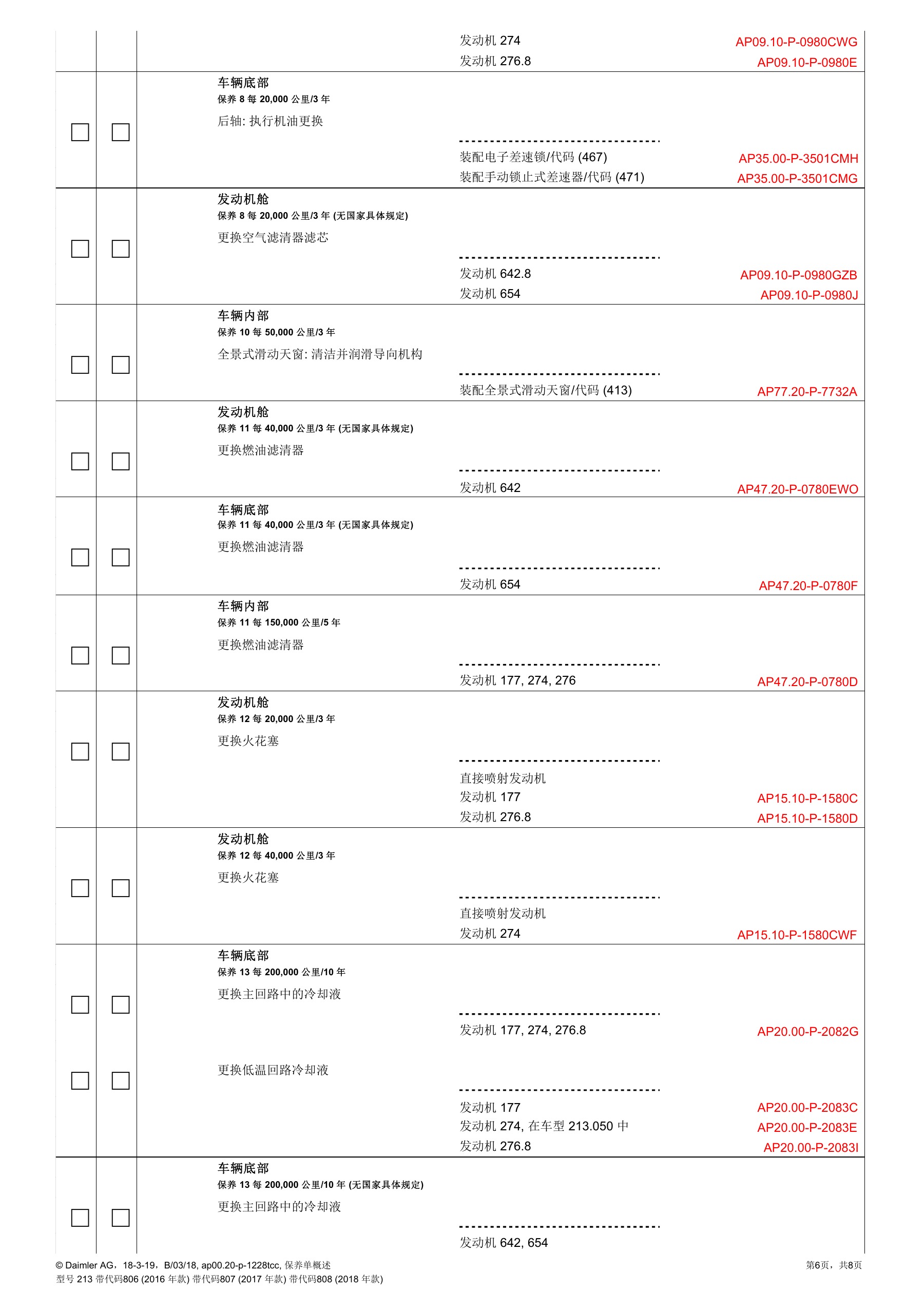This screenshot has width=924, height=1308.
Task: Open link AP35.00-P-3501CMH
Action: click(x=798, y=159)
